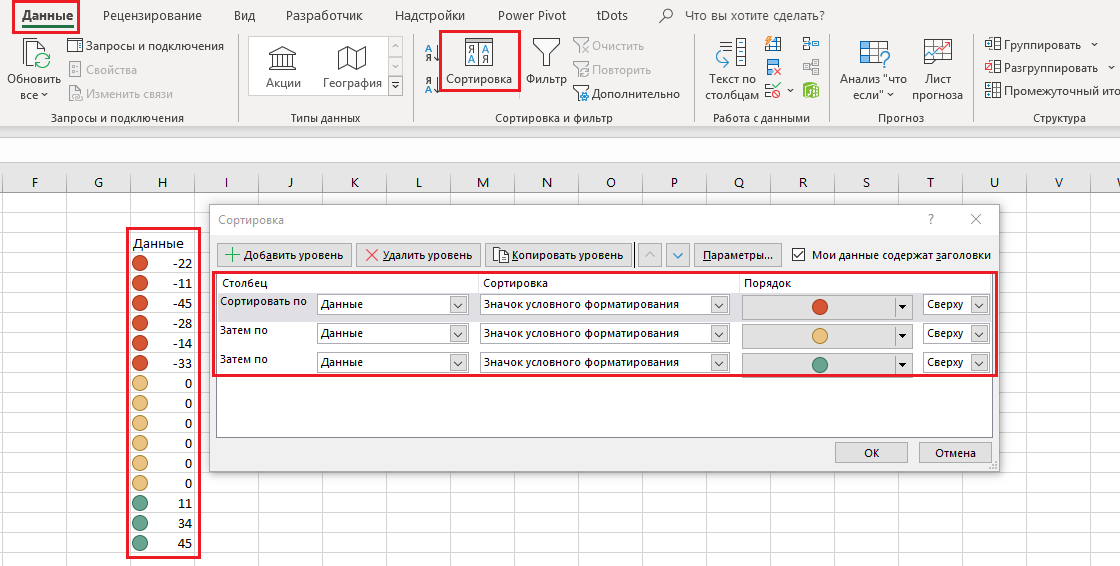
Task: Select cell with value 34
Action: click(x=162, y=523)
